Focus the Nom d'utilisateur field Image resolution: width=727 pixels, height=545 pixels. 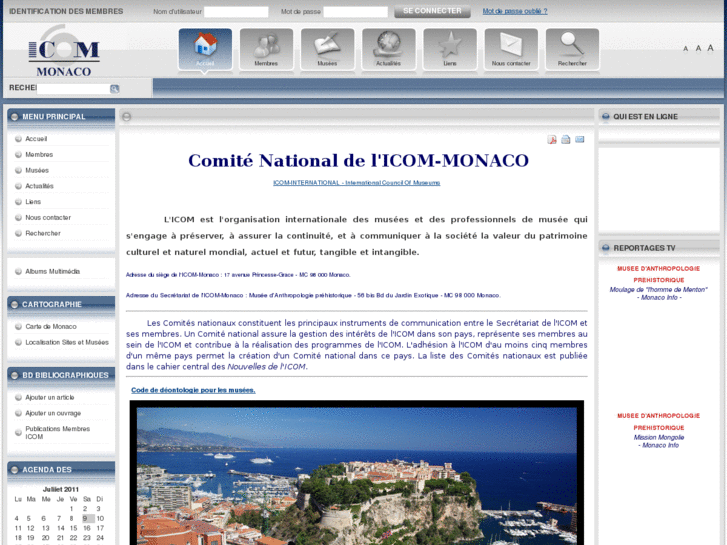click(x=236, y=12)
